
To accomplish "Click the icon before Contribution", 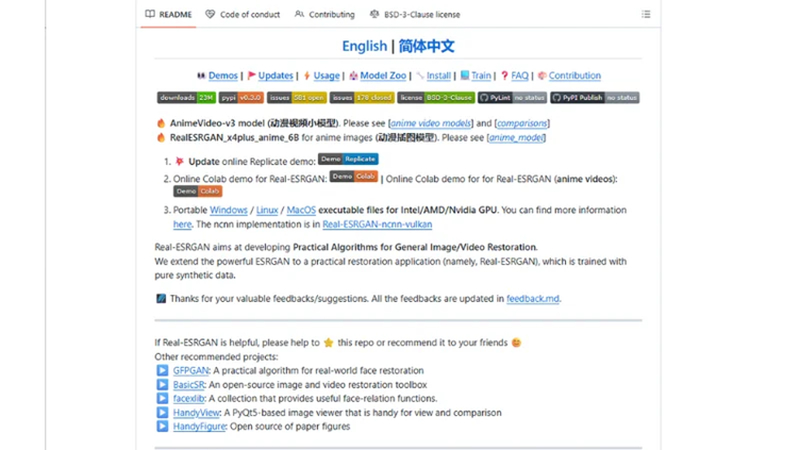I will coord(542,76).
